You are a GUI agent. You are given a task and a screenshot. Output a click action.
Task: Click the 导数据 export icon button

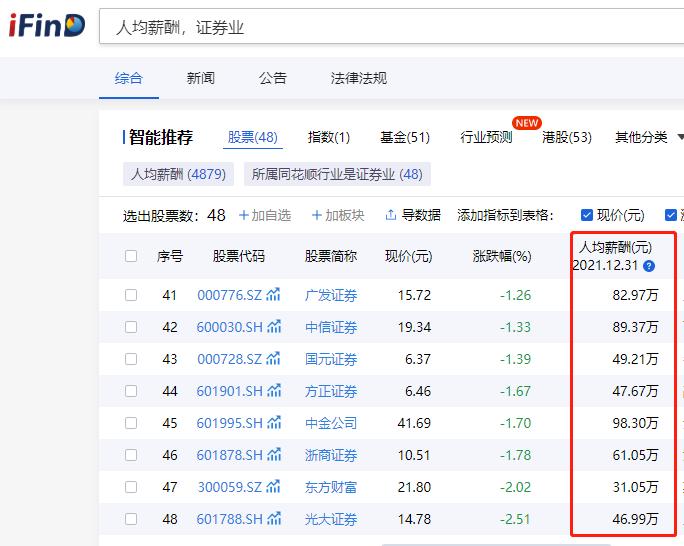412,215
